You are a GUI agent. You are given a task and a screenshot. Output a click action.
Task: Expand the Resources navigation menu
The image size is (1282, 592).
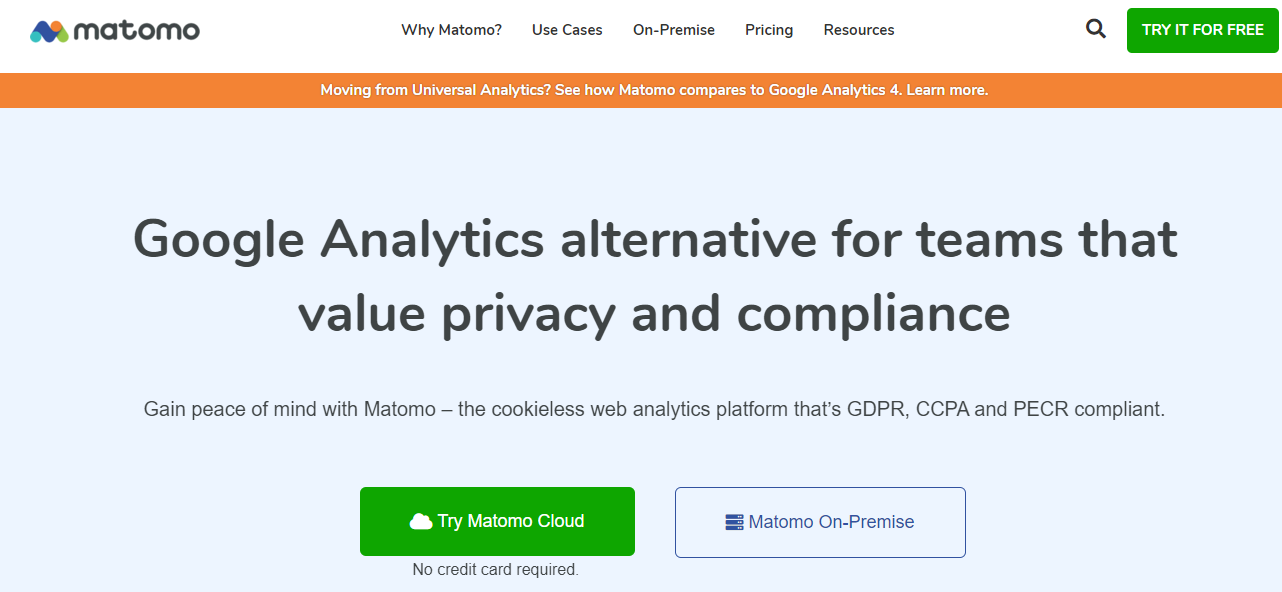click(x=859, y=30)
